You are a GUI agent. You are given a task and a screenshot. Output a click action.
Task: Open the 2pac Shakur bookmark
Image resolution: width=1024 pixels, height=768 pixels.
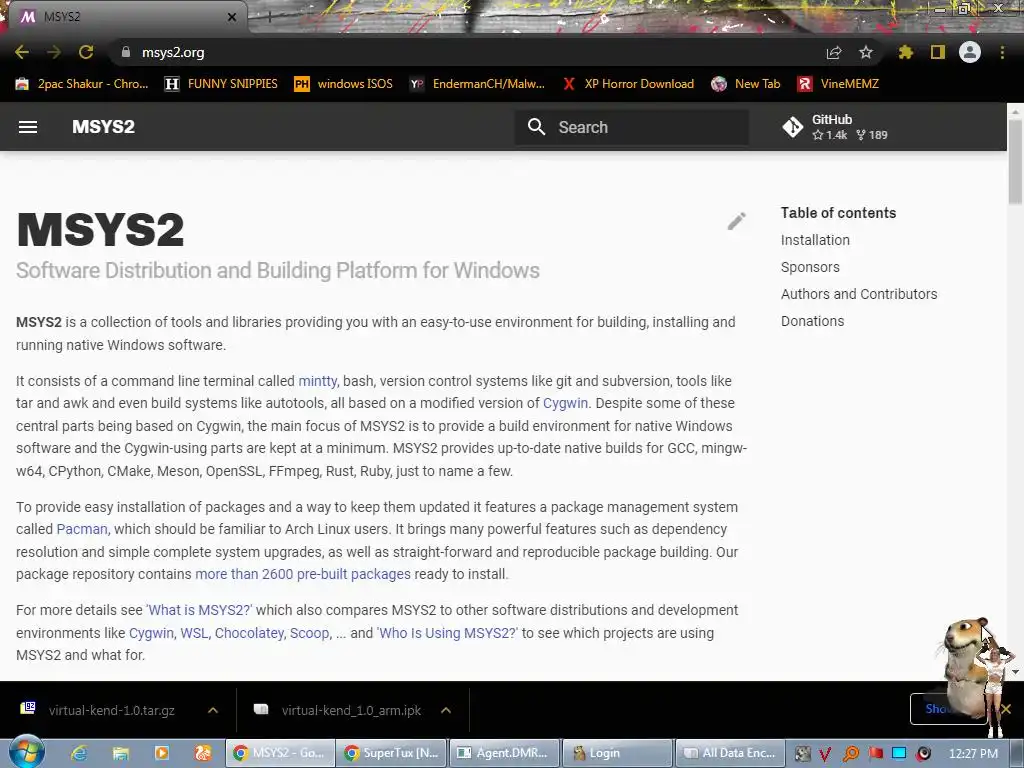tap(82, 84)
